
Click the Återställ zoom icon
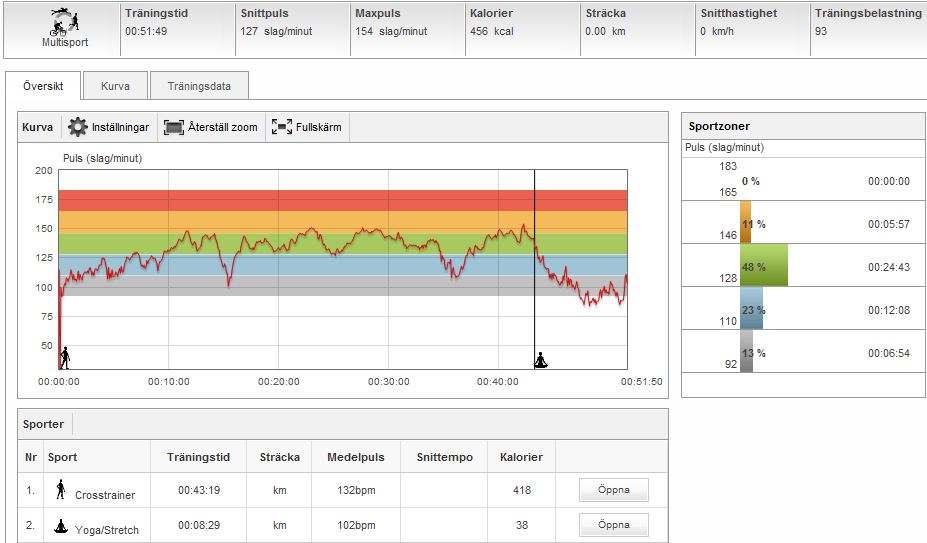(174, 128)
